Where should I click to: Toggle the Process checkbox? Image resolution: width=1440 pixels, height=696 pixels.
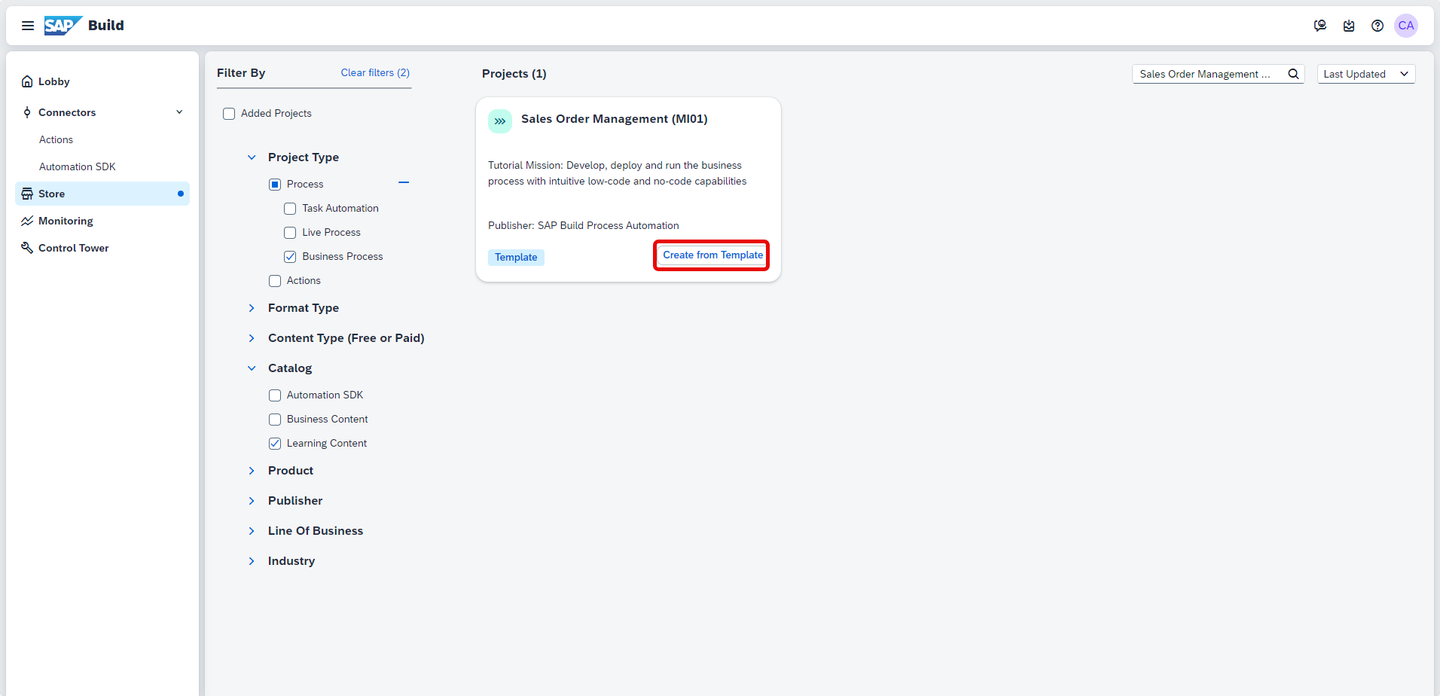[275, 185]
